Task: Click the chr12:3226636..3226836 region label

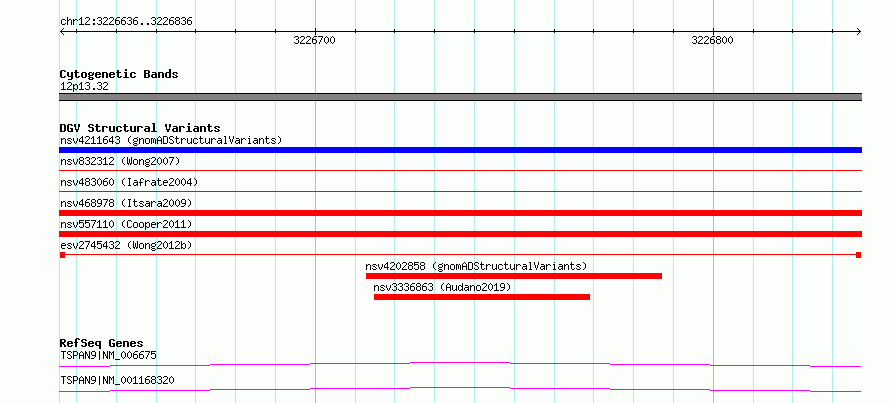Action: coord(126,22)
